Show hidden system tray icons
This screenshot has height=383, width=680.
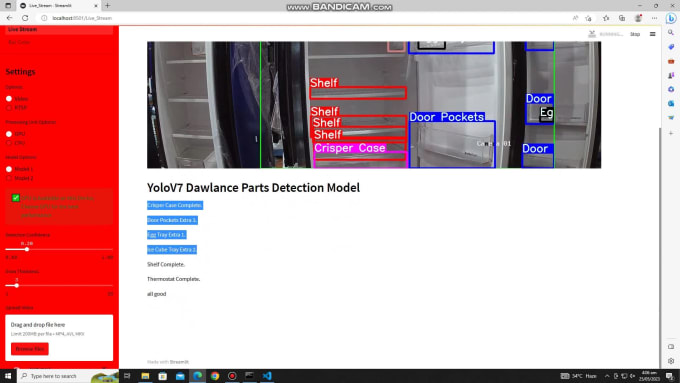click(607, 376)
